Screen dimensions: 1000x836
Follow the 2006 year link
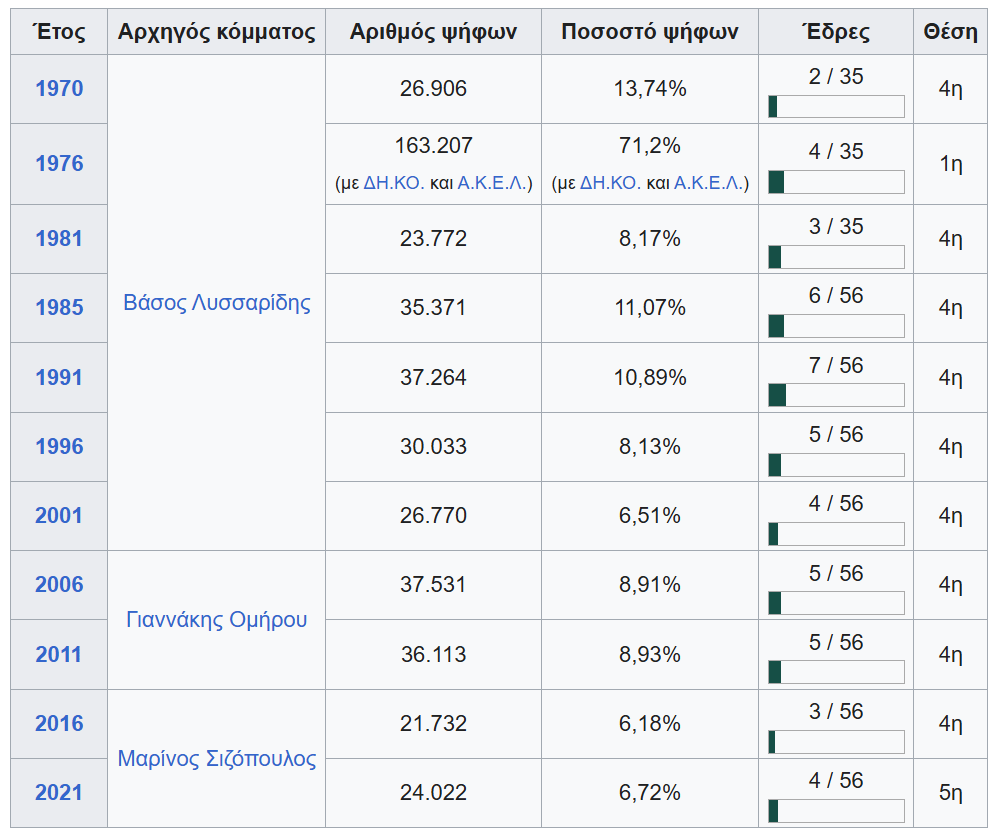[x=59, y=585]
